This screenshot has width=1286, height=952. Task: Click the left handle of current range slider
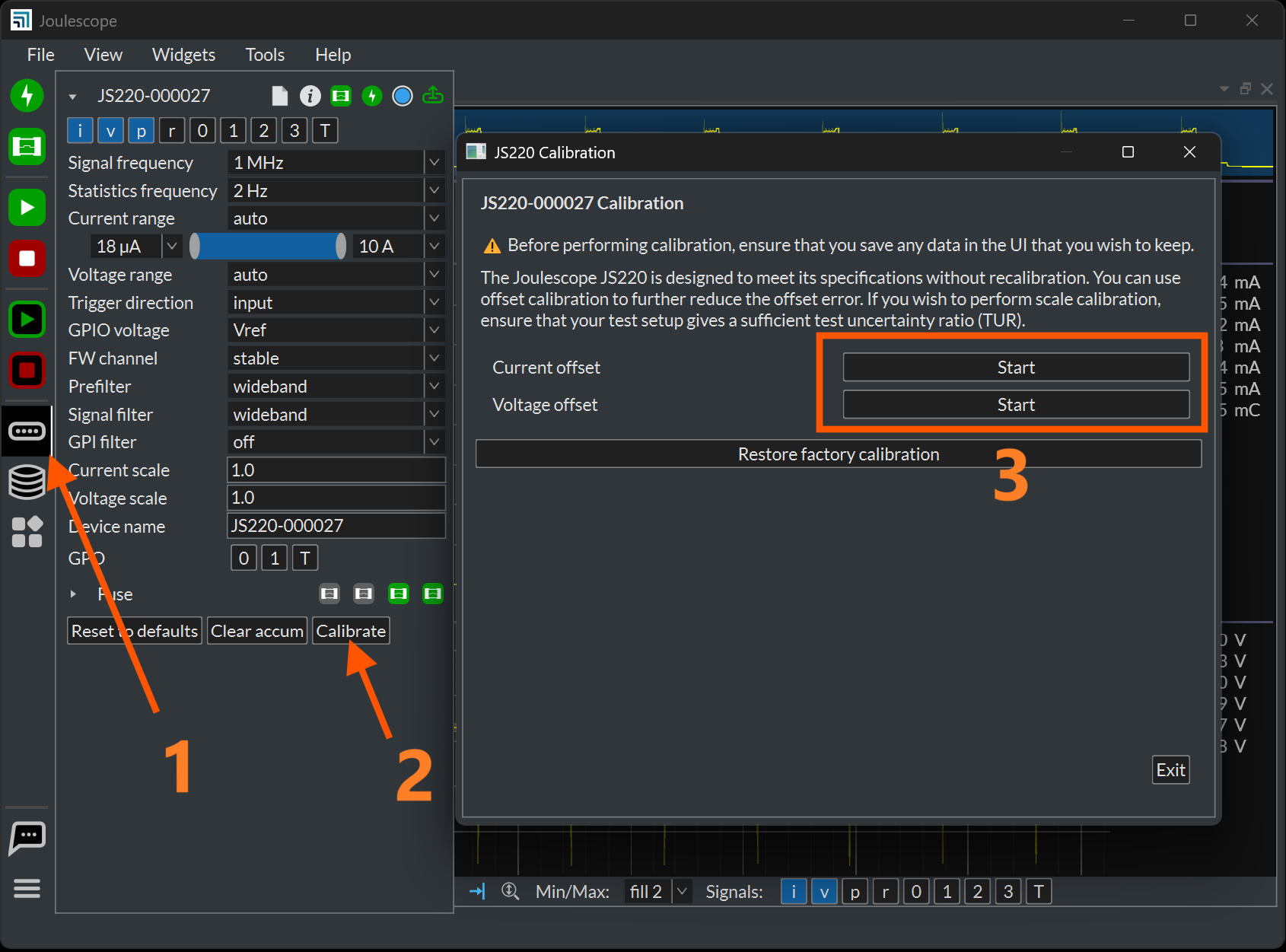coord(195,247)
